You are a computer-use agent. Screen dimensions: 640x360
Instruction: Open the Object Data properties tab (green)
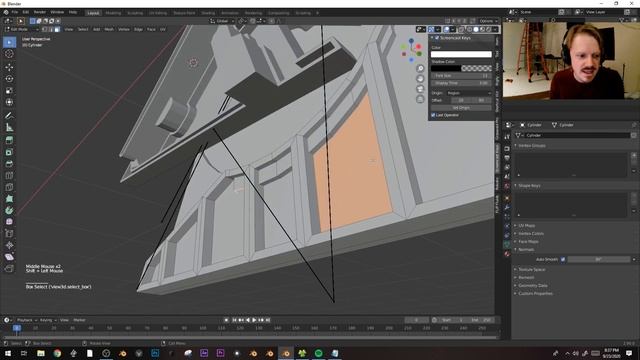pos(507,244)
